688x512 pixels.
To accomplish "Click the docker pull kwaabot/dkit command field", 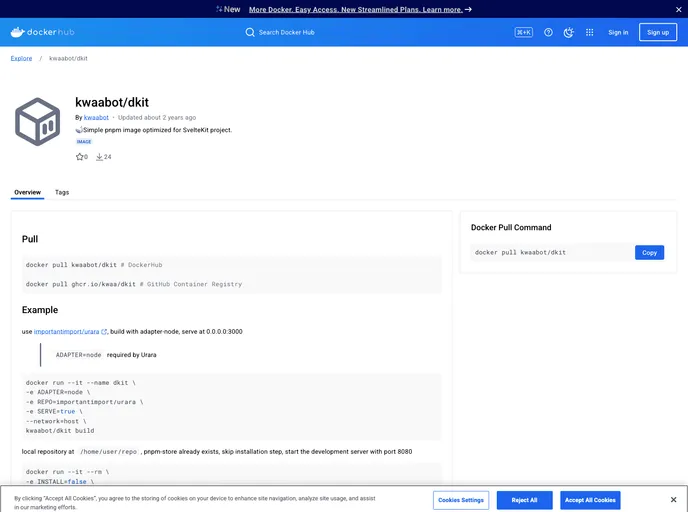I will 552,253.
